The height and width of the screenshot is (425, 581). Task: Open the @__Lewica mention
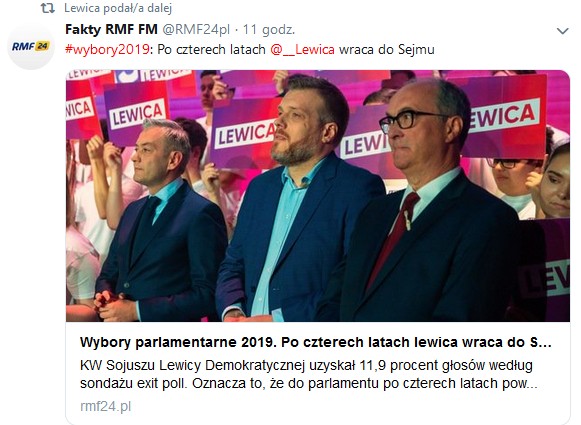(x=303, y=50)
